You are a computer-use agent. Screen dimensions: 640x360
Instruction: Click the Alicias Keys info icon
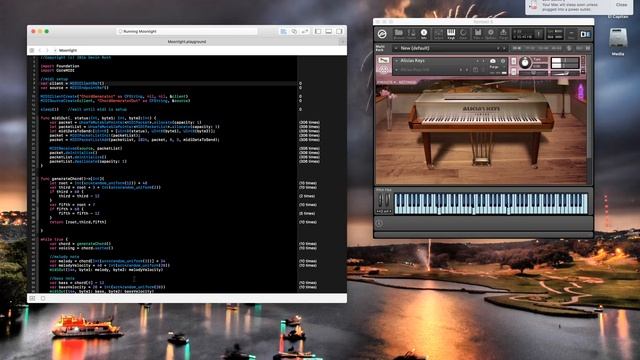[x=502, y=61]
